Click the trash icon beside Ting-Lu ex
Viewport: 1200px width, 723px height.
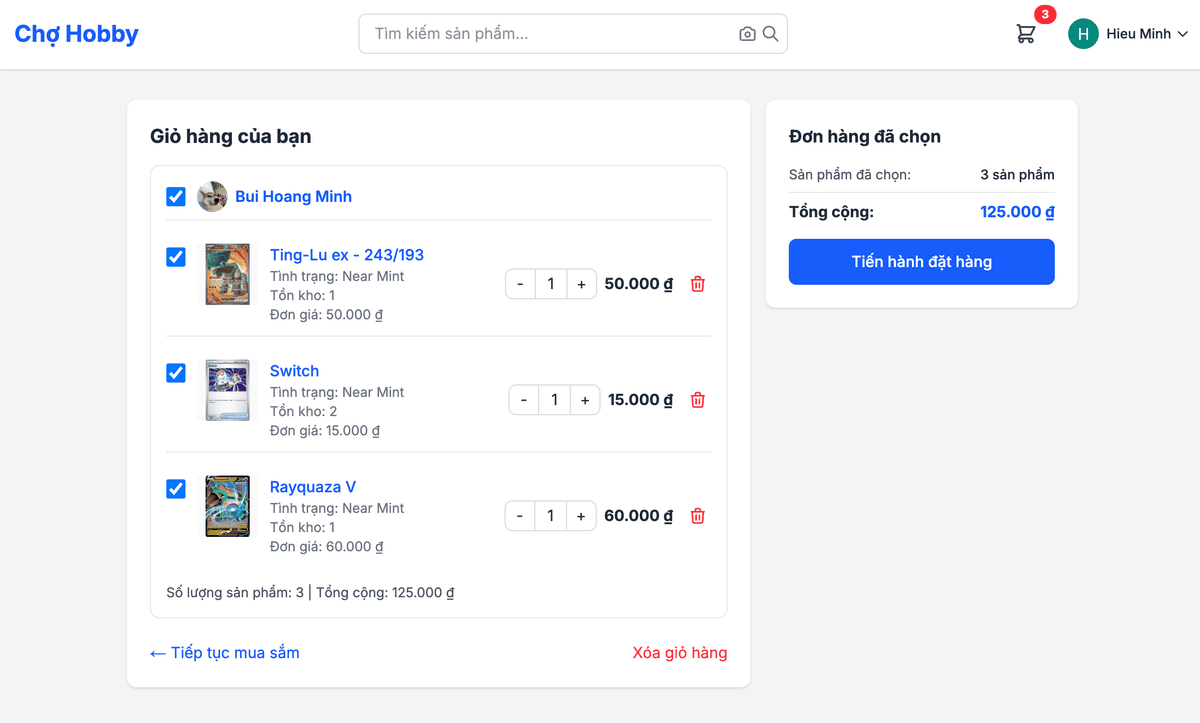[x=697, y=283]
